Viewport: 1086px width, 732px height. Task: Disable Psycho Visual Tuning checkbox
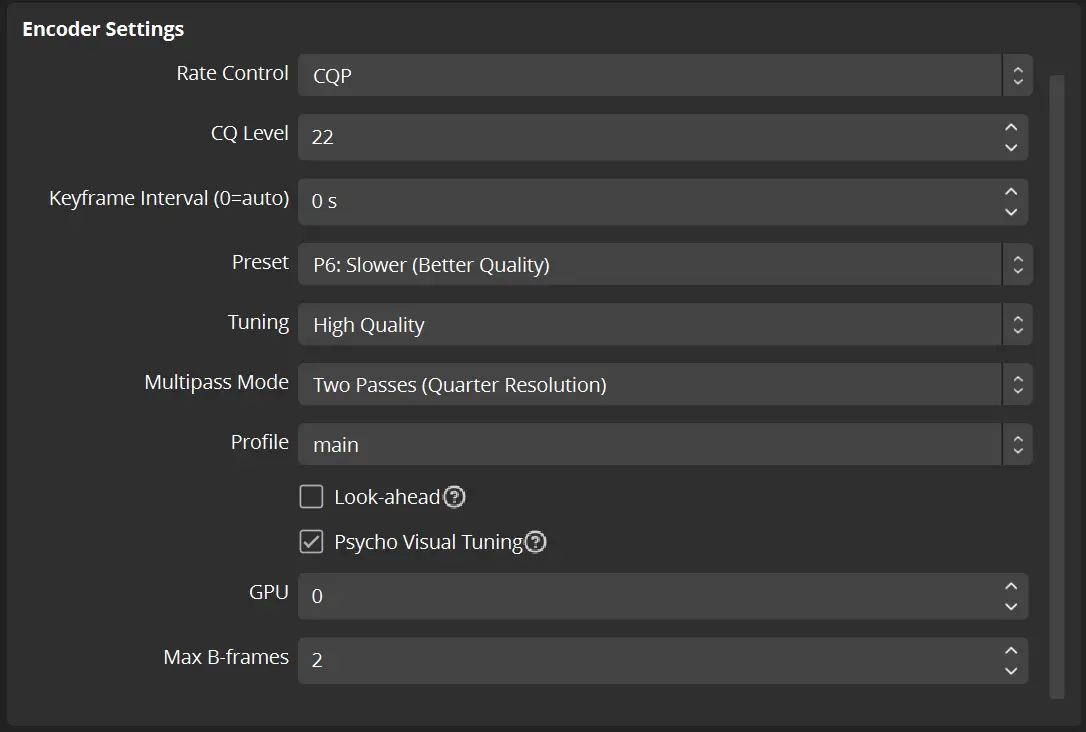pos(312,542)
